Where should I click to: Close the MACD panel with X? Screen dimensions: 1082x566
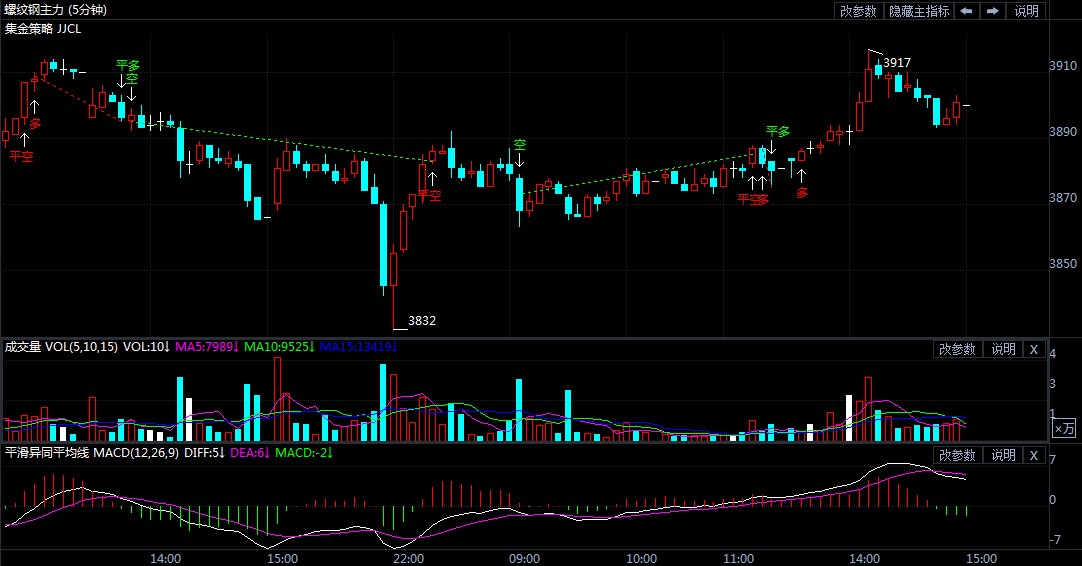[1034, 455]
